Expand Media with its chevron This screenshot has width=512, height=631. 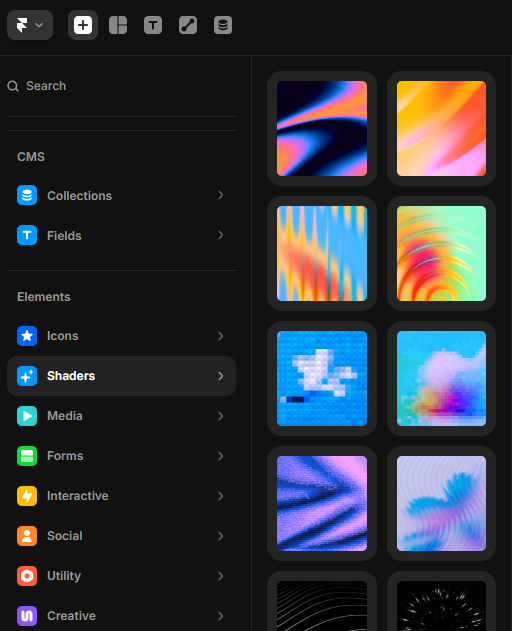221,416
